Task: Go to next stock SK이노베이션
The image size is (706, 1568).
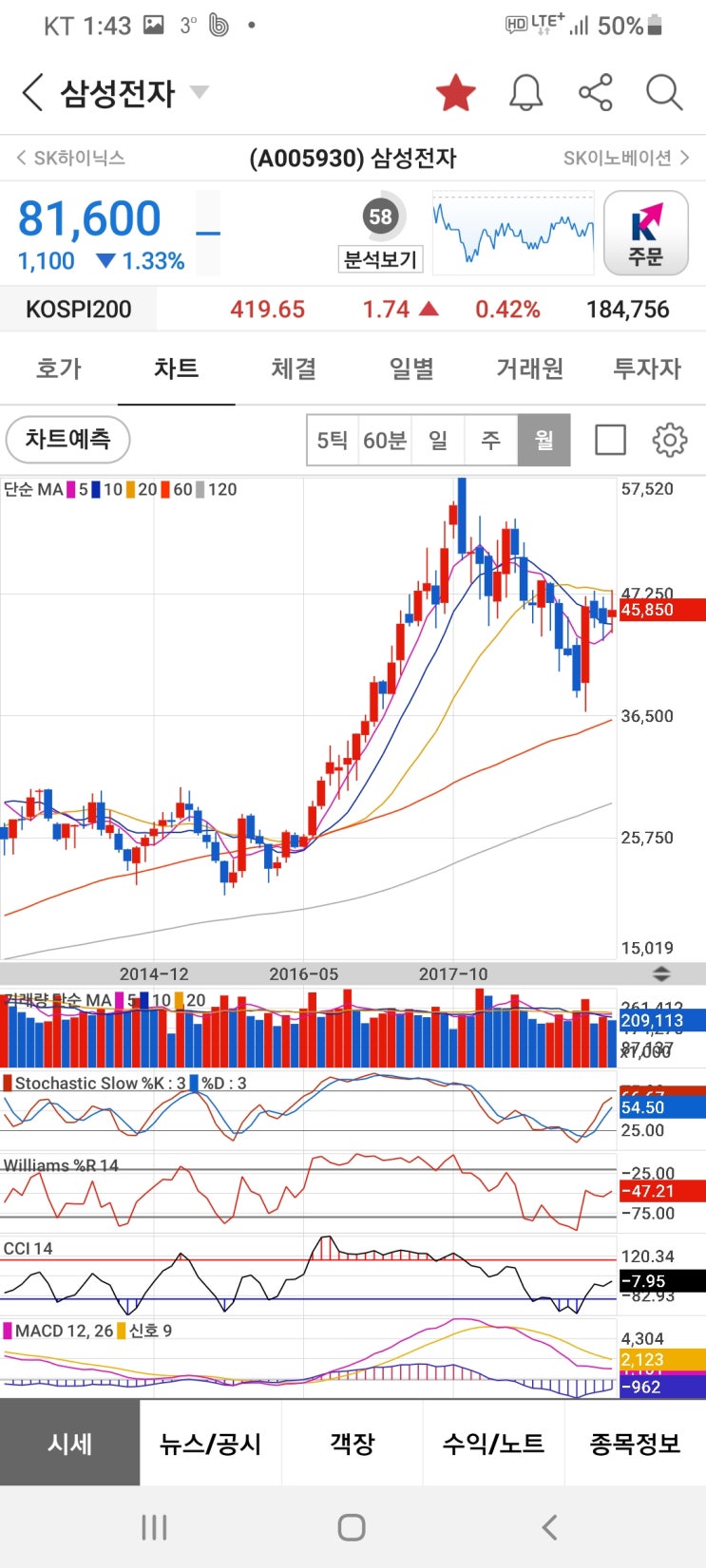Action: click(626, 158)
